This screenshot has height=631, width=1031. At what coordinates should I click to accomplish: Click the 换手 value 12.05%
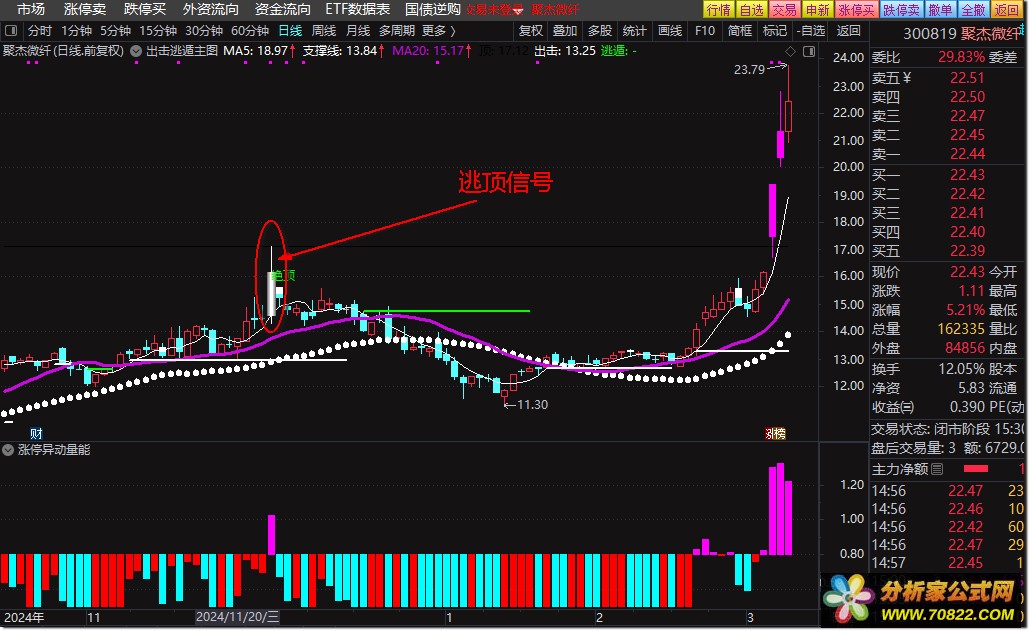point(961,369)
